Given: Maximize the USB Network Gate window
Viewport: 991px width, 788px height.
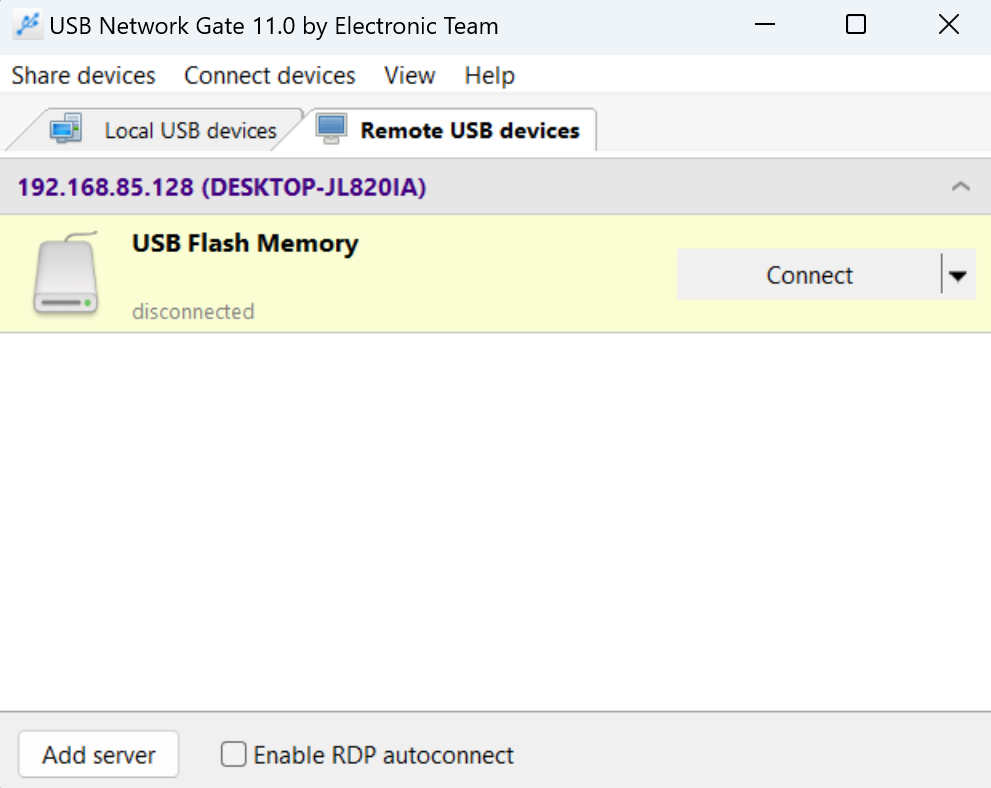Looking at the screenshot, I should coord(856,25).
